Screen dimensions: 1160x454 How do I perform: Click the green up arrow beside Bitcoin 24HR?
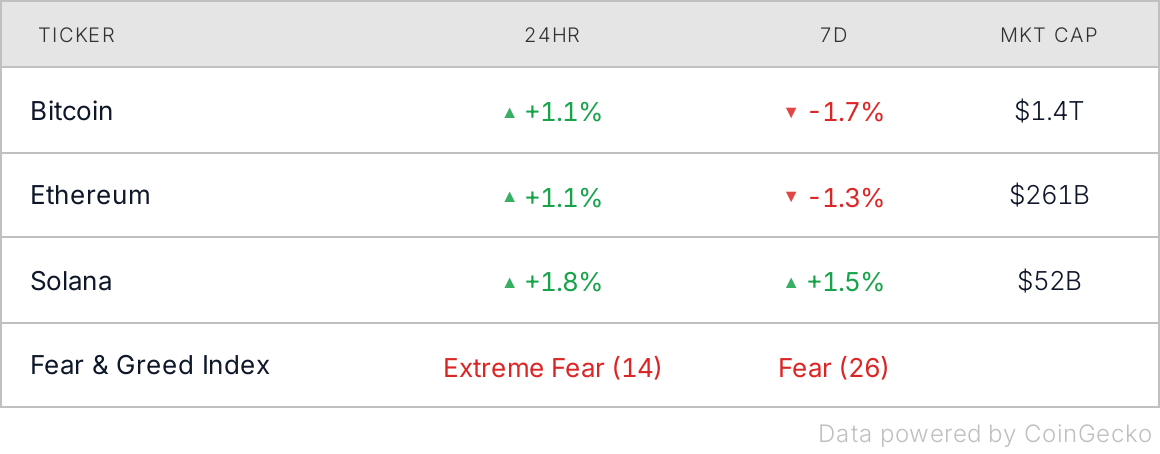pos(508,113)
